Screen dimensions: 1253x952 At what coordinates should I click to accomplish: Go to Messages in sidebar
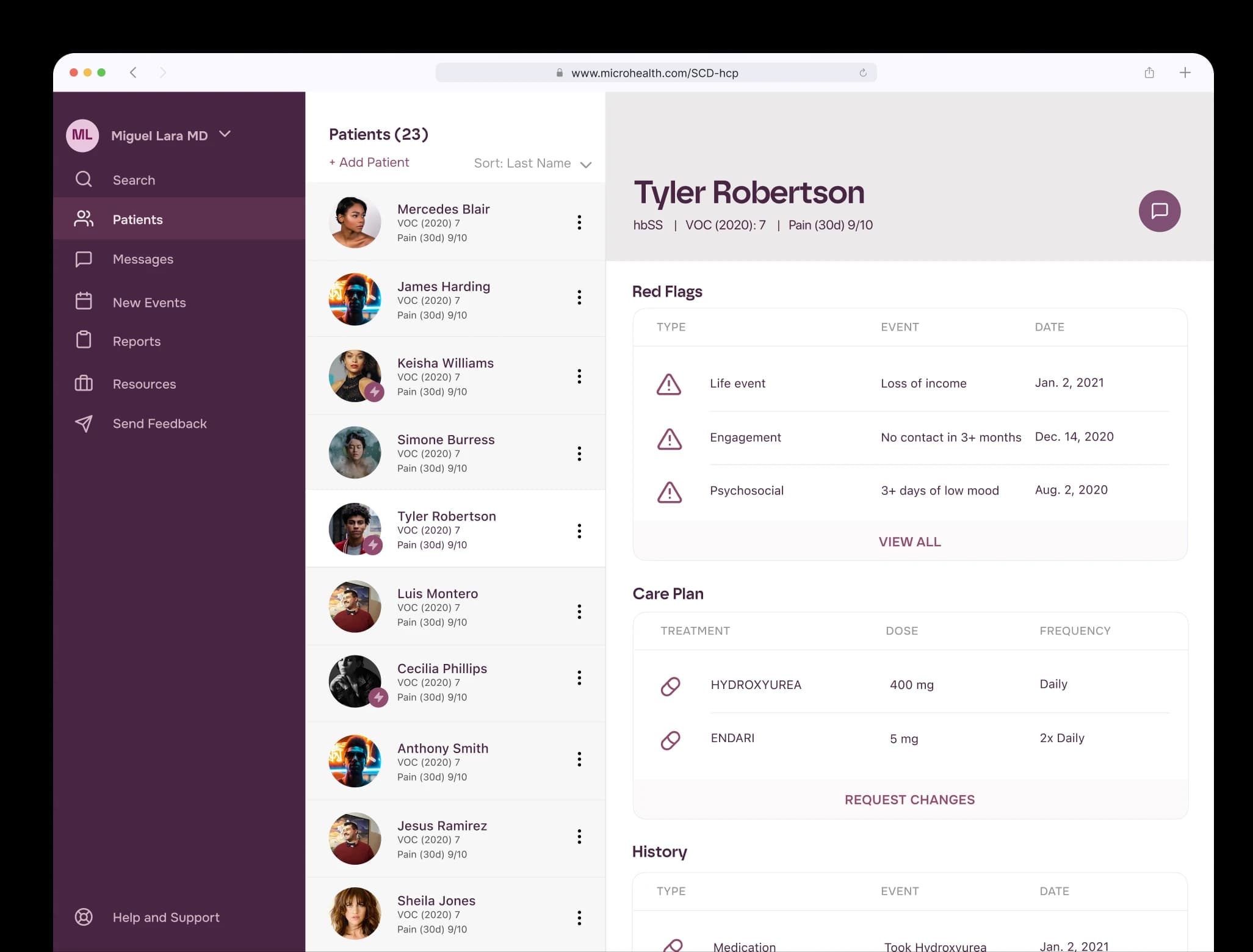point(142,259)
